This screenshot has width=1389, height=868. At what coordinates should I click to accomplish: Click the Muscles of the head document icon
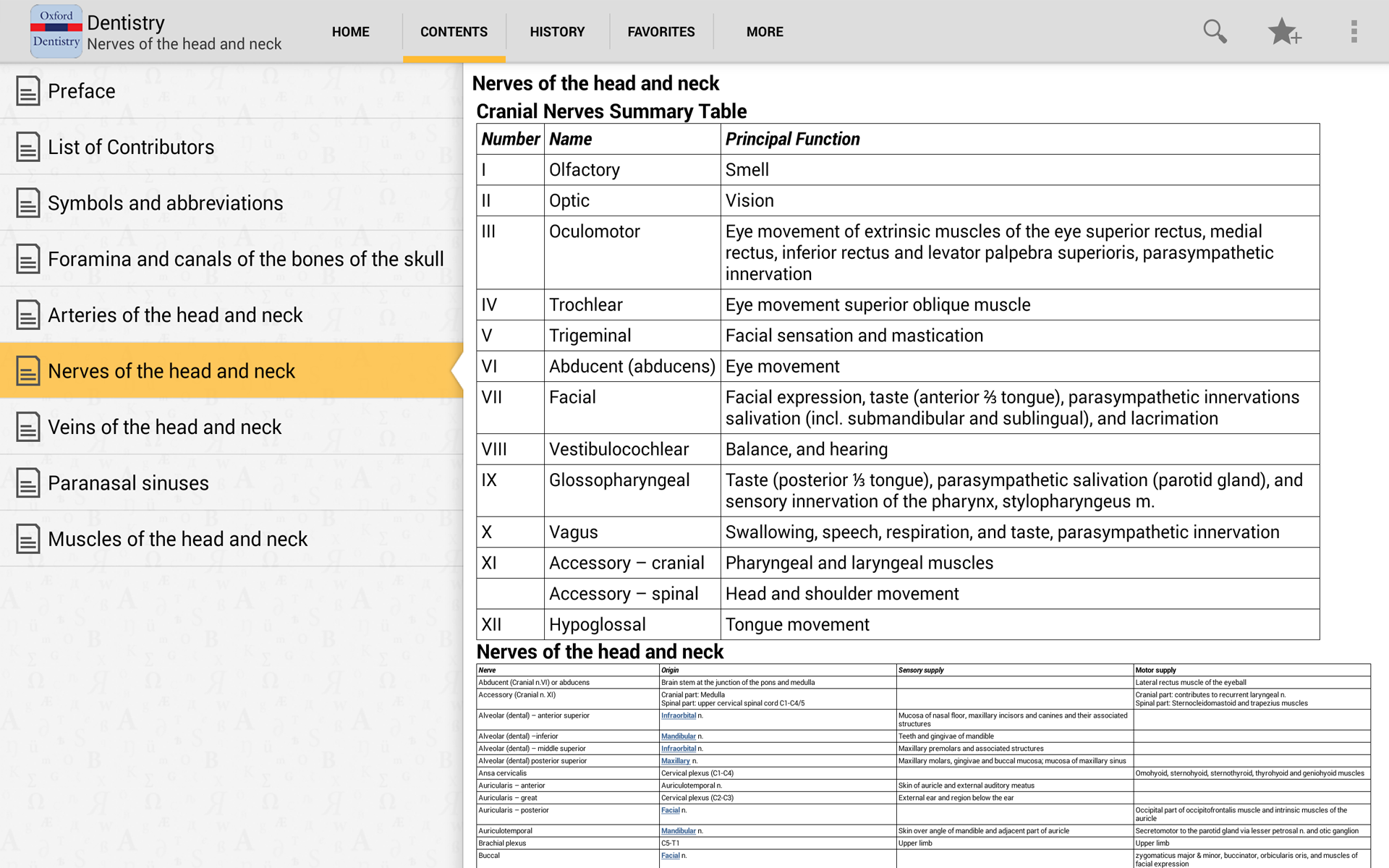pyautogui.click(x=27, y=540)
